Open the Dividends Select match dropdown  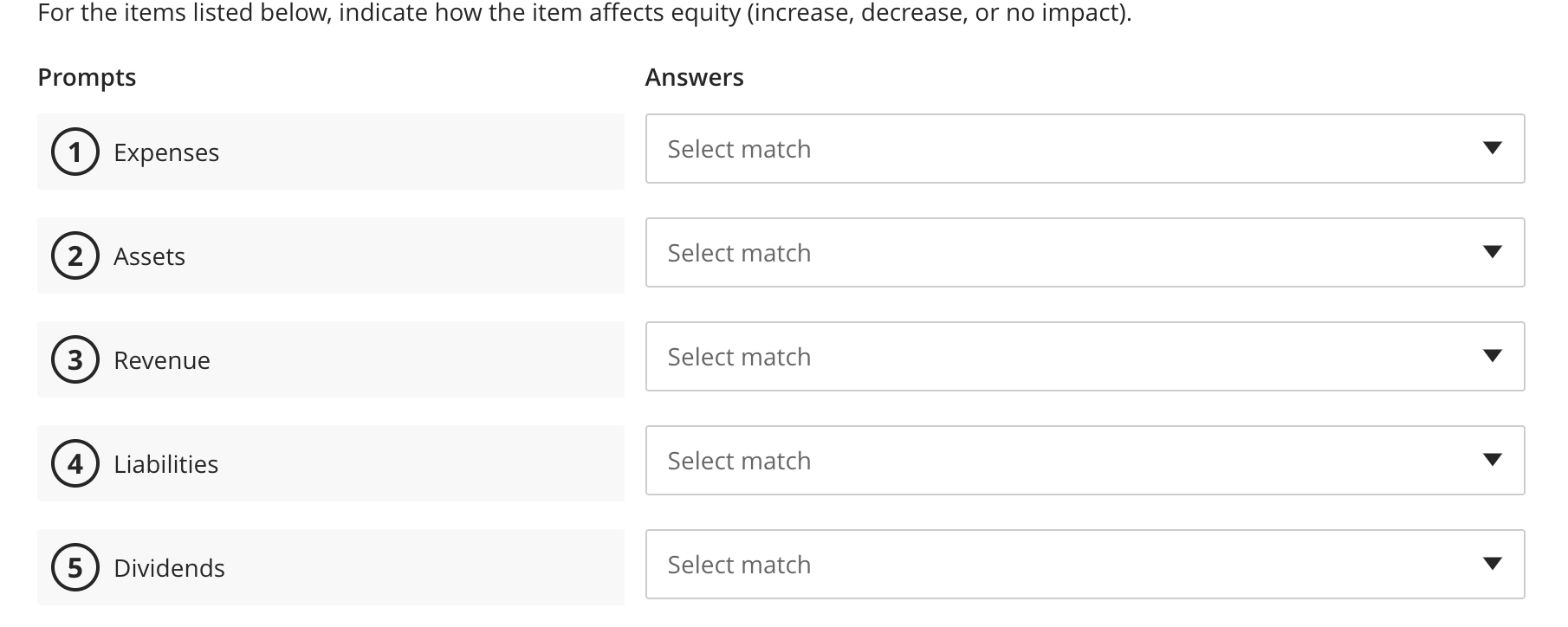(1085, 564)
